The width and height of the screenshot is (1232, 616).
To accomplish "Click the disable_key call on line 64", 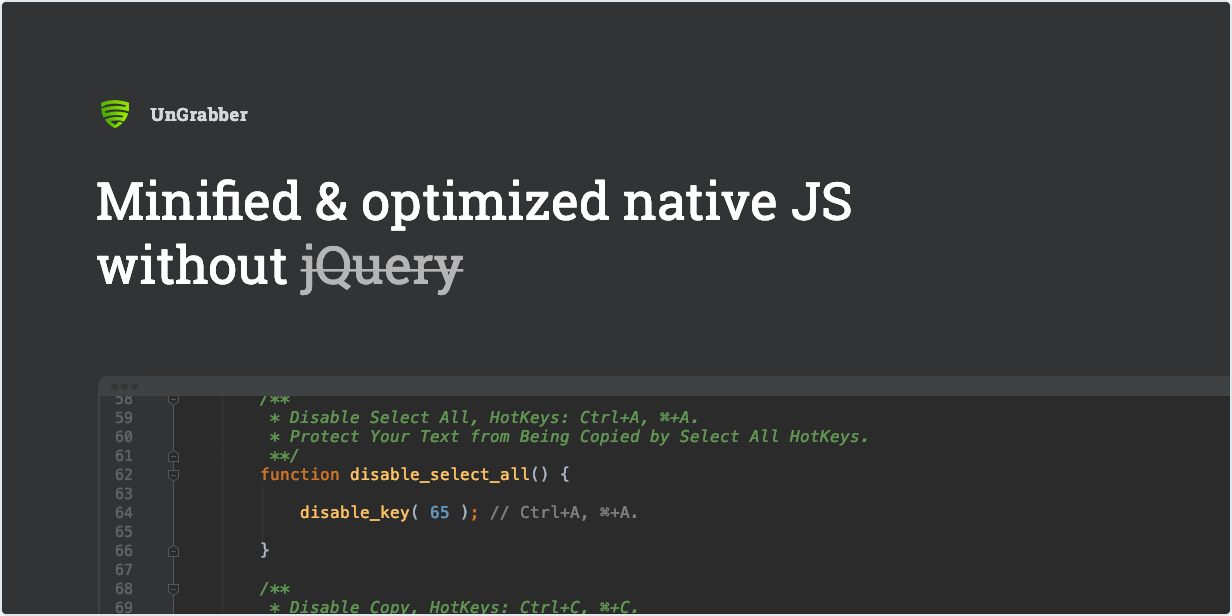I will point(354,513).
